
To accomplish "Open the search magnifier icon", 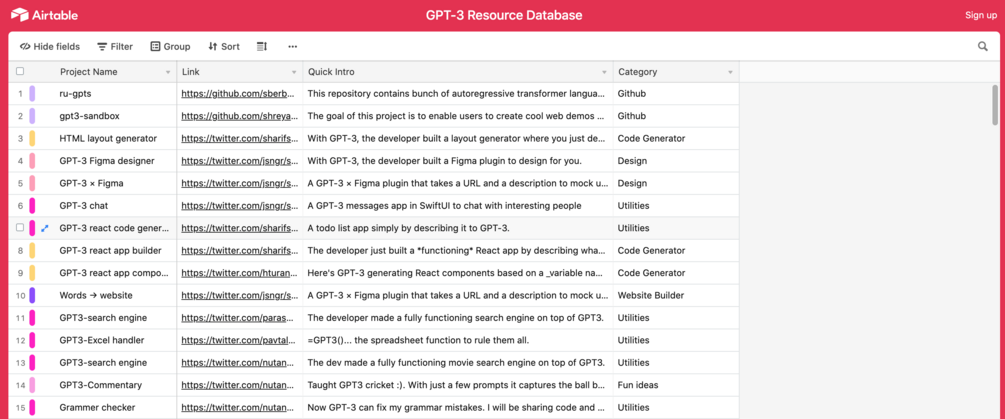I will click(x=983, y=46).
